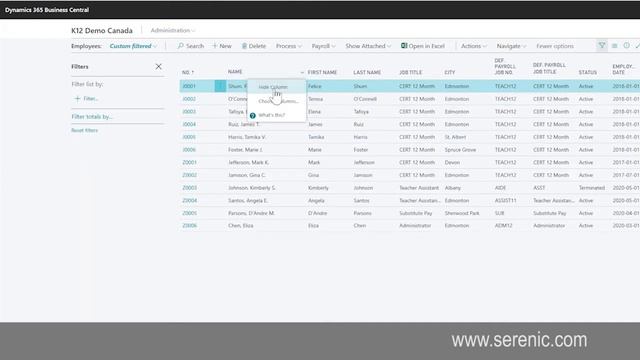Click What's this? in the context menu
Viewport: 640px width, 360px height.
271,115
